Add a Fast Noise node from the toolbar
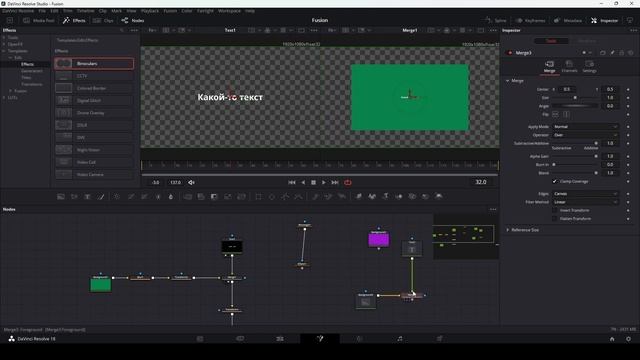This screenshot has height=360, width=640. tap(74, 197)
